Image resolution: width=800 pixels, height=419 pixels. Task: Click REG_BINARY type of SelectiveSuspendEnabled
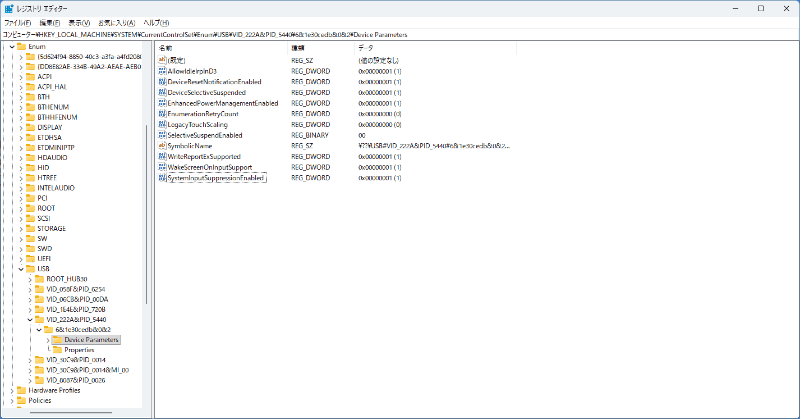coord(310,135)
